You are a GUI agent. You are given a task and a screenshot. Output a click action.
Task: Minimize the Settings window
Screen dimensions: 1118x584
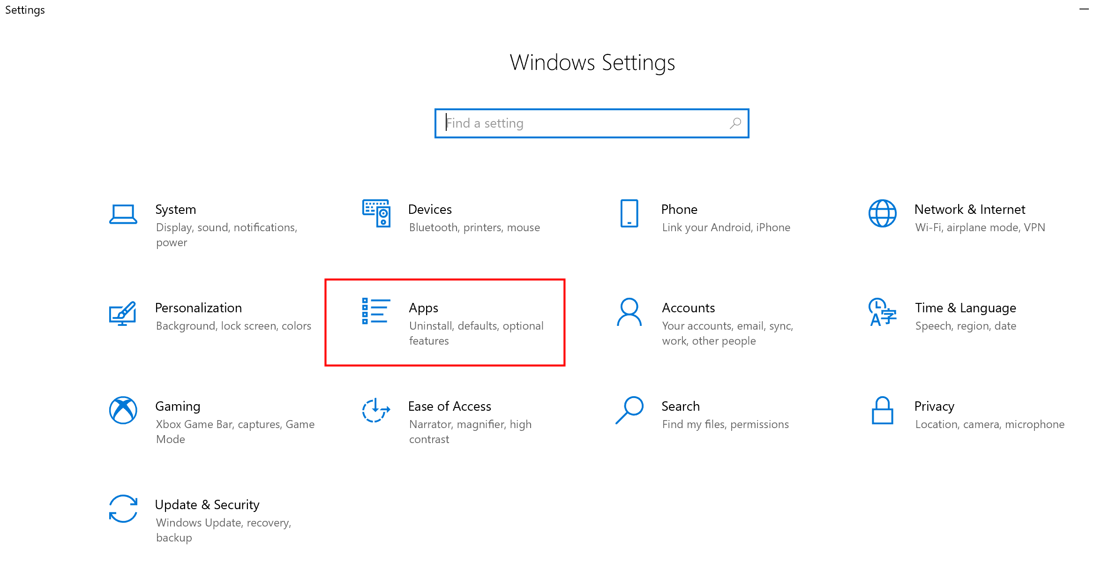(1084, 10)
